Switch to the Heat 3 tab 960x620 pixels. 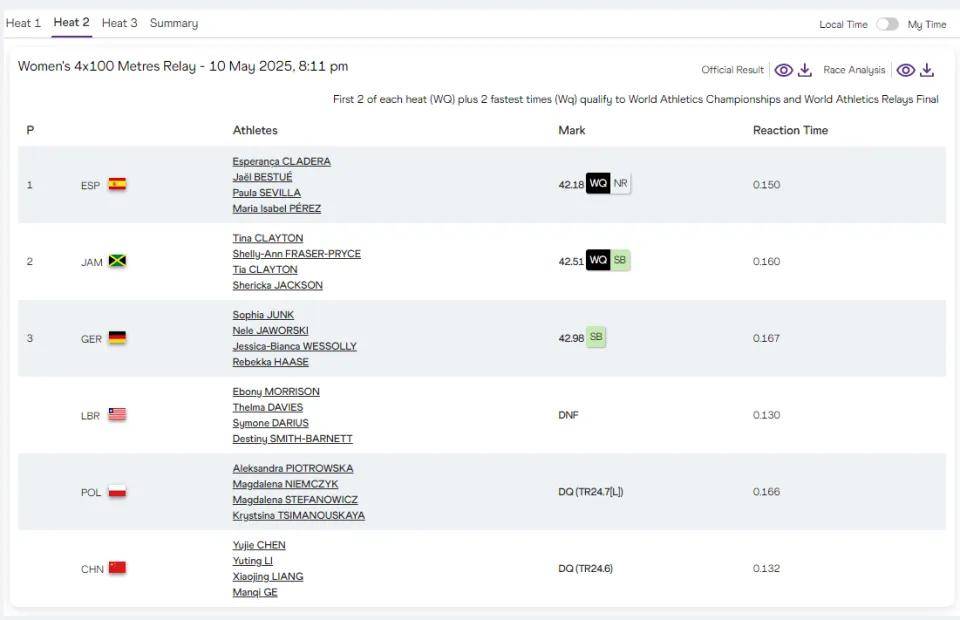[x=120, y=23]
